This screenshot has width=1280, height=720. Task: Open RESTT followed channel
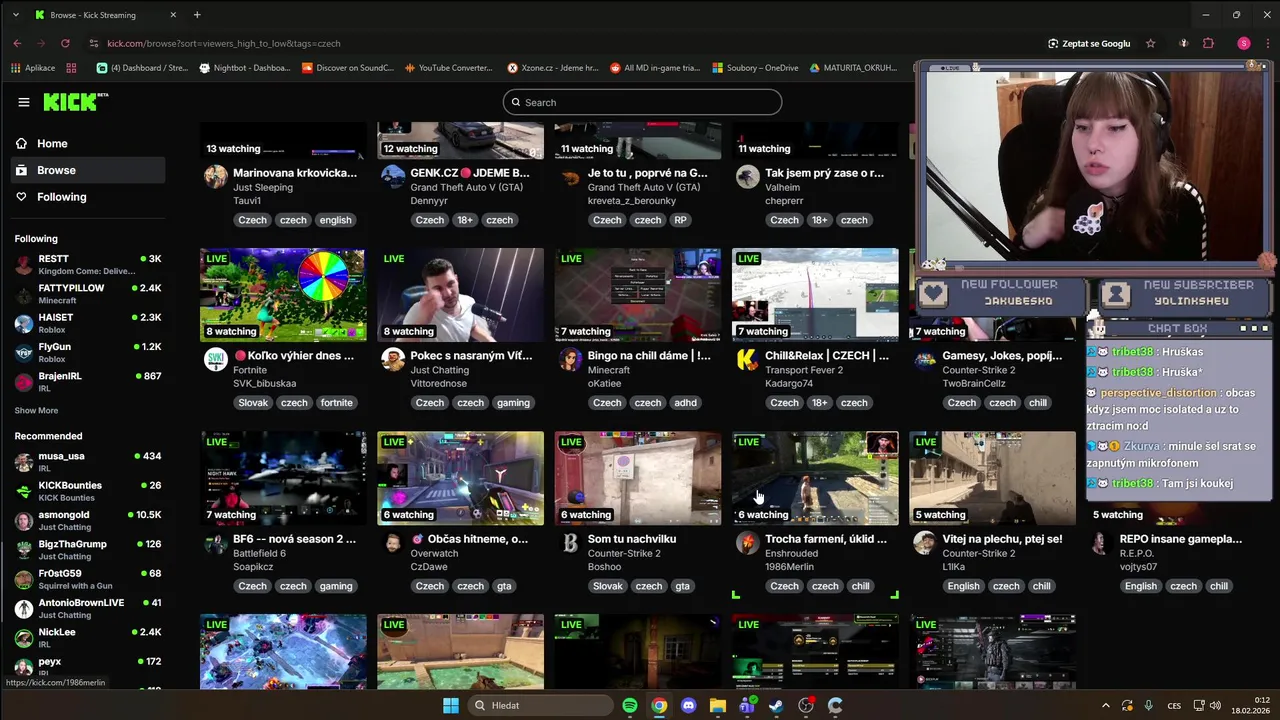click(88, 264)
